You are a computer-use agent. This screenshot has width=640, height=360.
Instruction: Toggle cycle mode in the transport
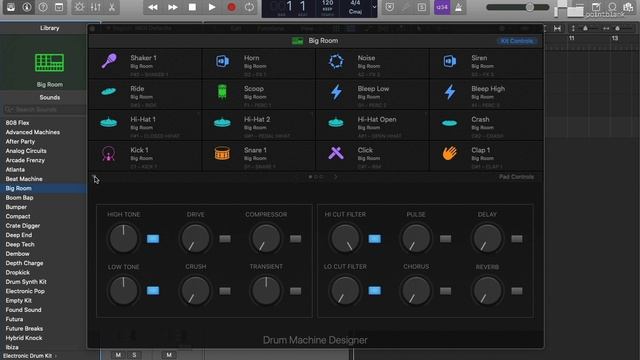[249, 7]
